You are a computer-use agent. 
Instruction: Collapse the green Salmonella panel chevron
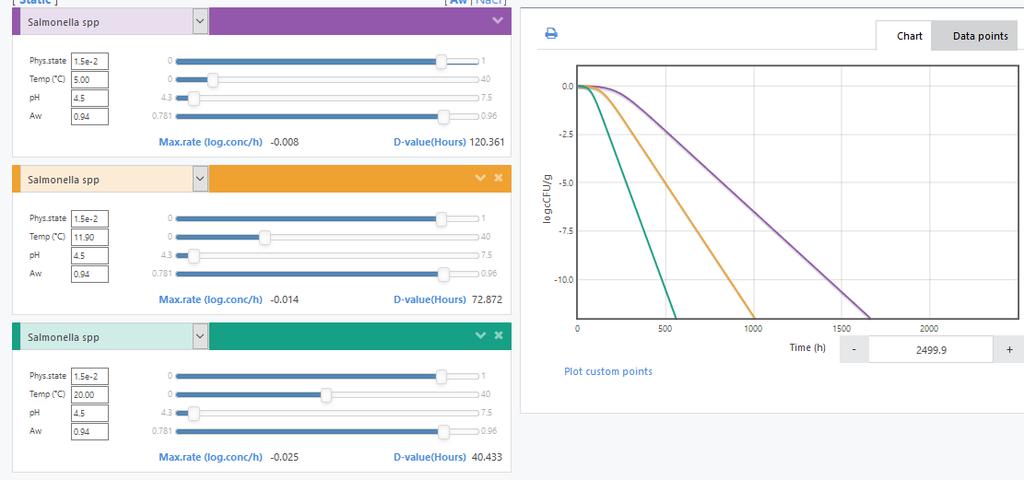pyautogui.click(x=481, y=335)
